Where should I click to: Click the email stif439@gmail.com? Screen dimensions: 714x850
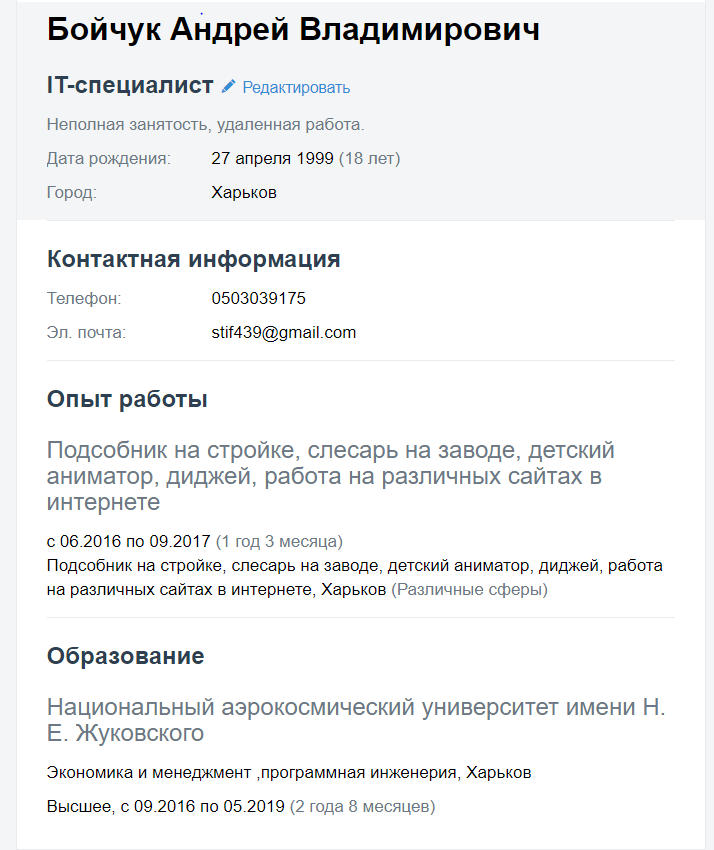click(284, 332)
